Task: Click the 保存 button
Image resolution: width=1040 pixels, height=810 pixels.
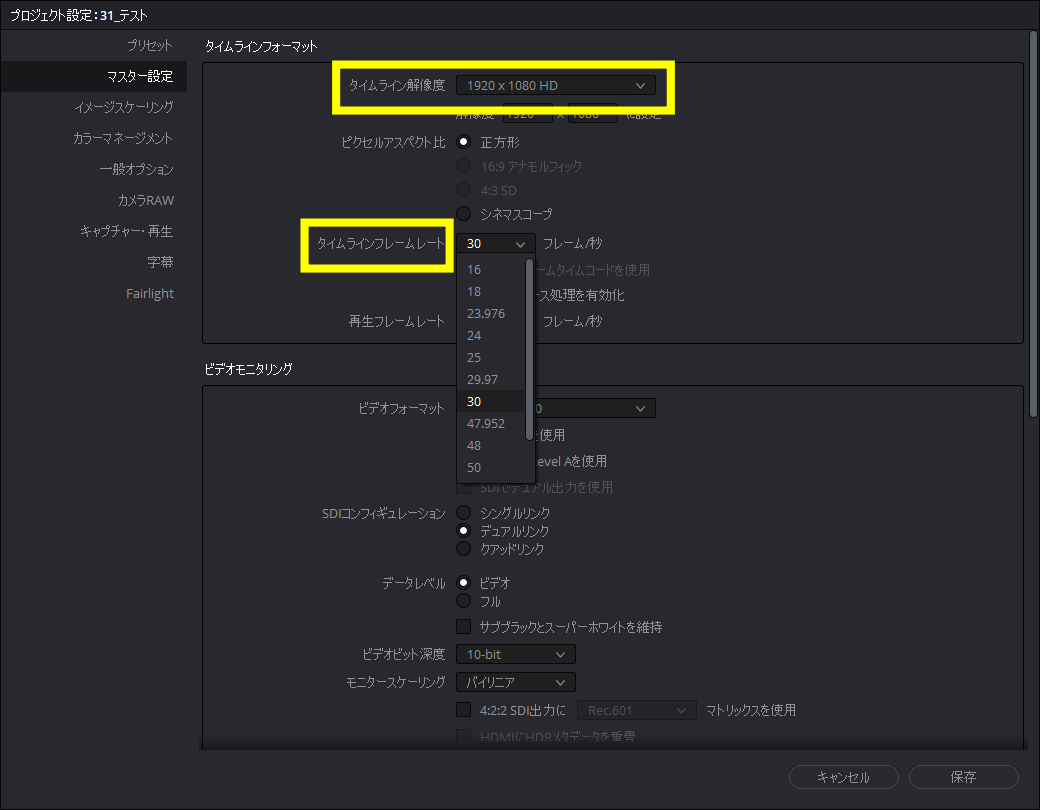Action: click(x=963, y=777)
